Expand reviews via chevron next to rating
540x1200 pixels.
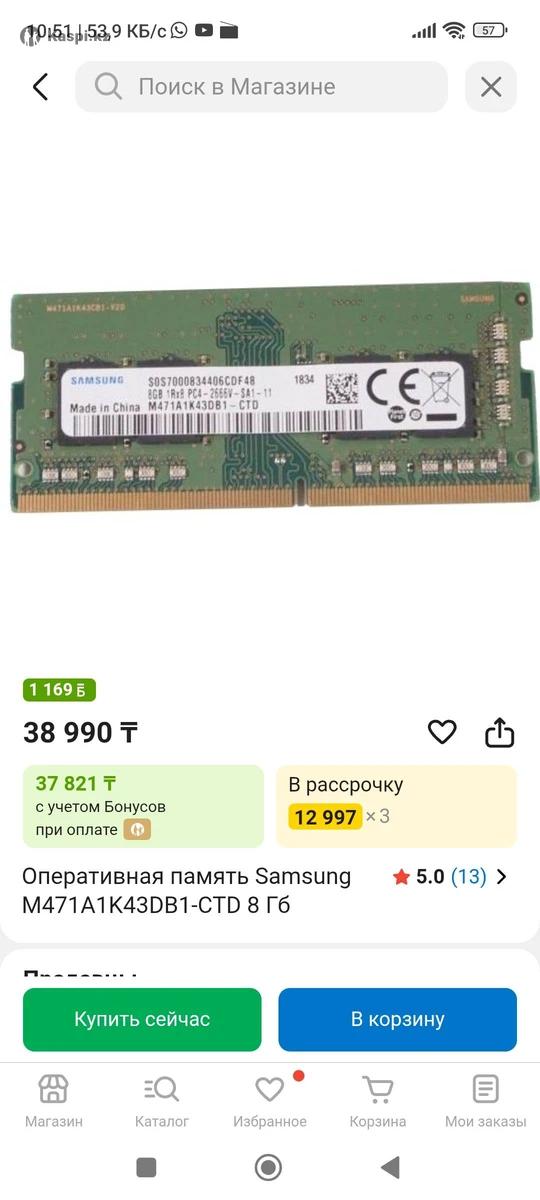click(x=502, y=877)
